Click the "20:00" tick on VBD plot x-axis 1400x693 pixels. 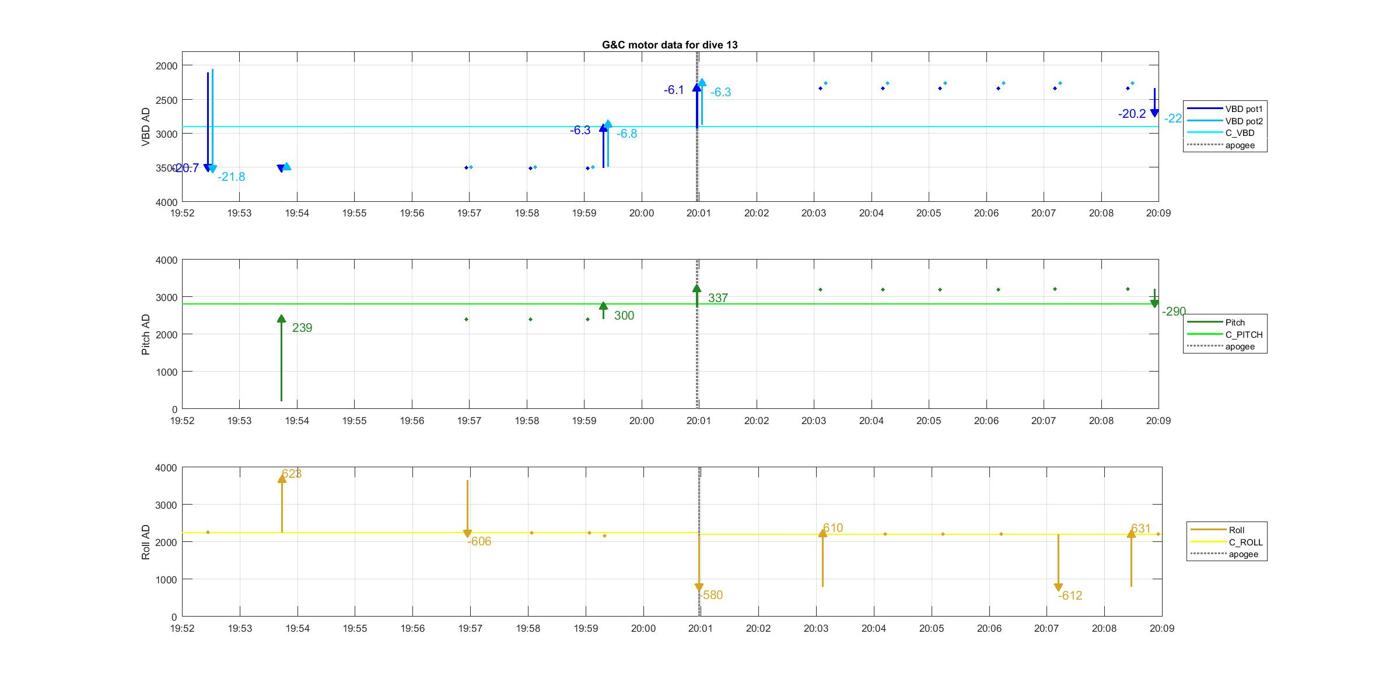coord(641,213)
